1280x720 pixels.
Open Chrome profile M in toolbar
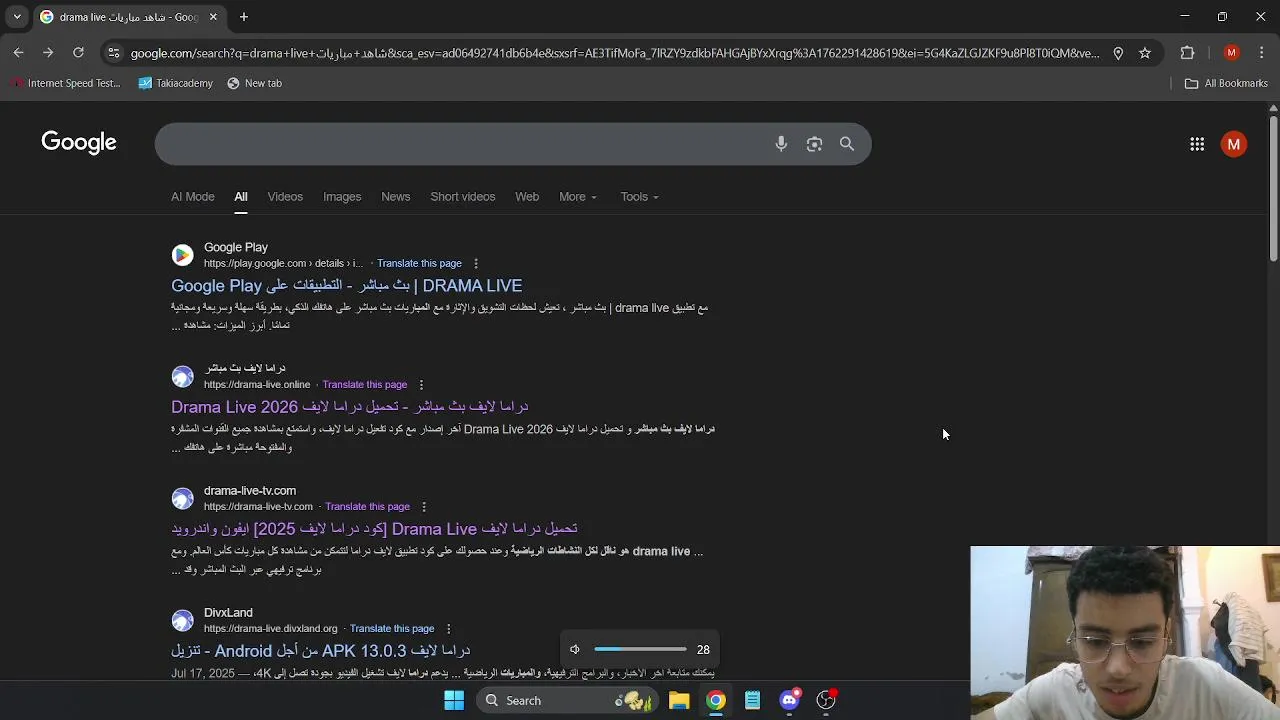pyautogui.click(x=1231, y=53)
